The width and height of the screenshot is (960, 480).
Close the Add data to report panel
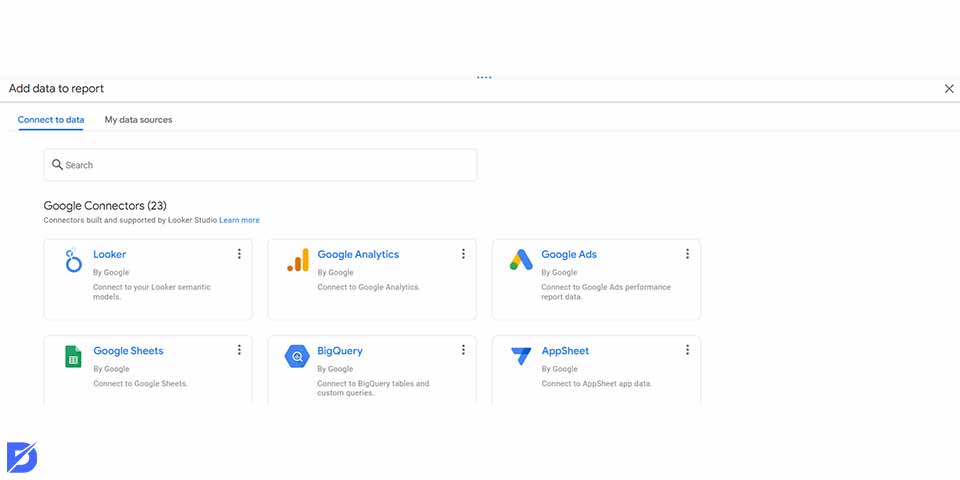[949, 89]
